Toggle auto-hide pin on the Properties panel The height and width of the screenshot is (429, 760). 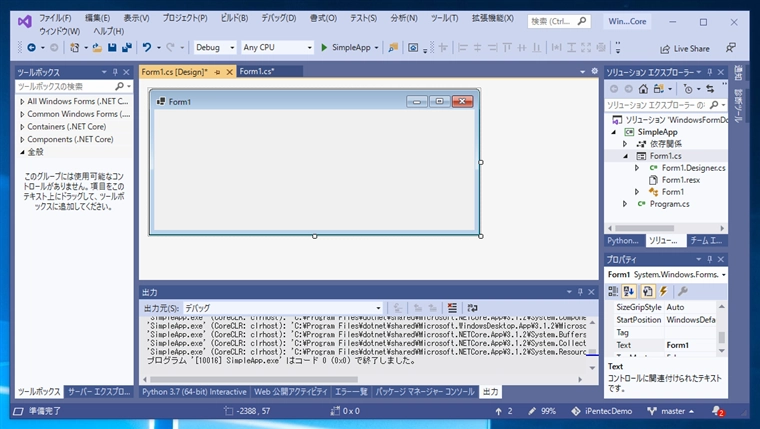point(710,259)
